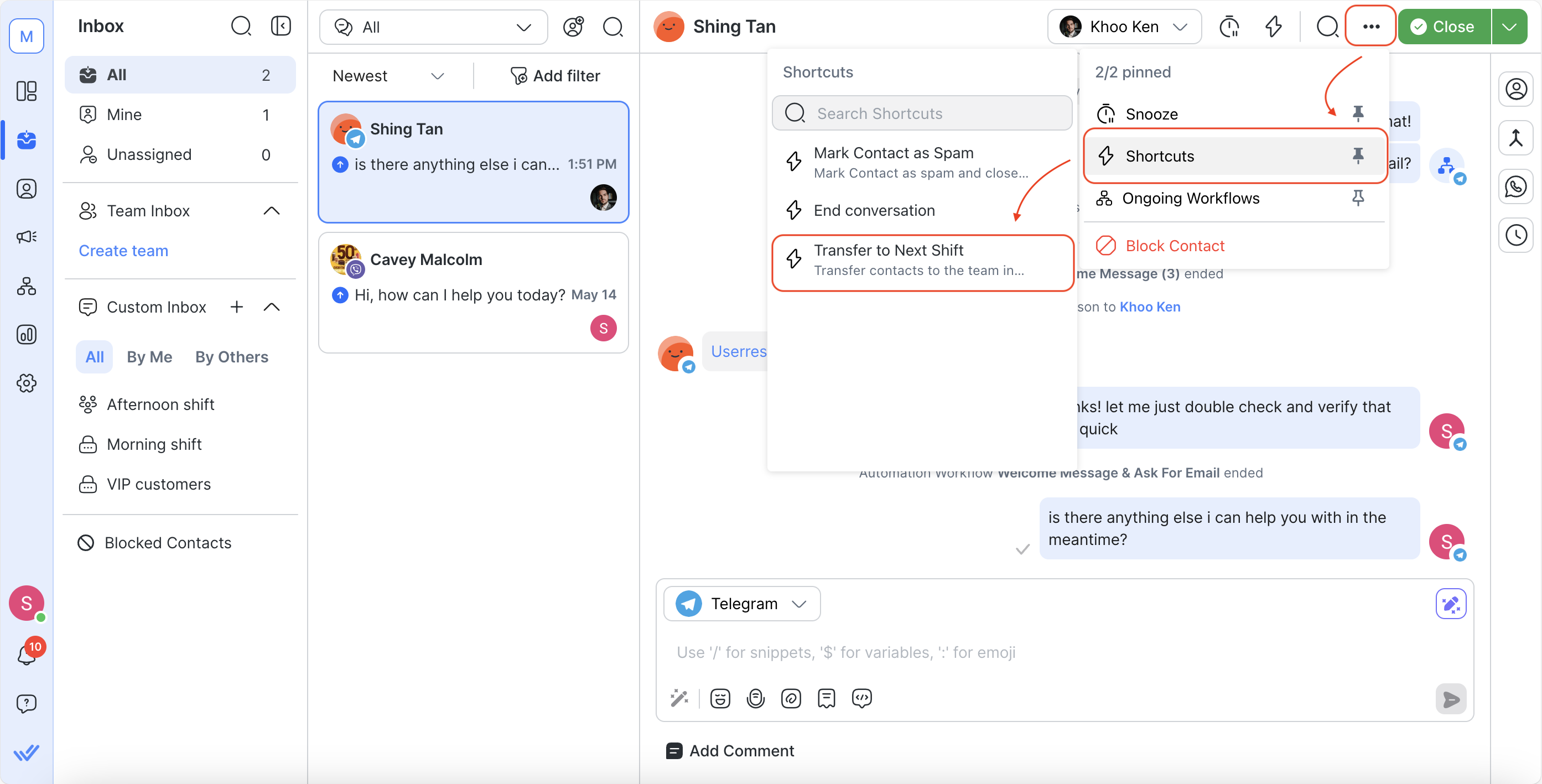Click the AI assist icon in composer

point(1450,603)
